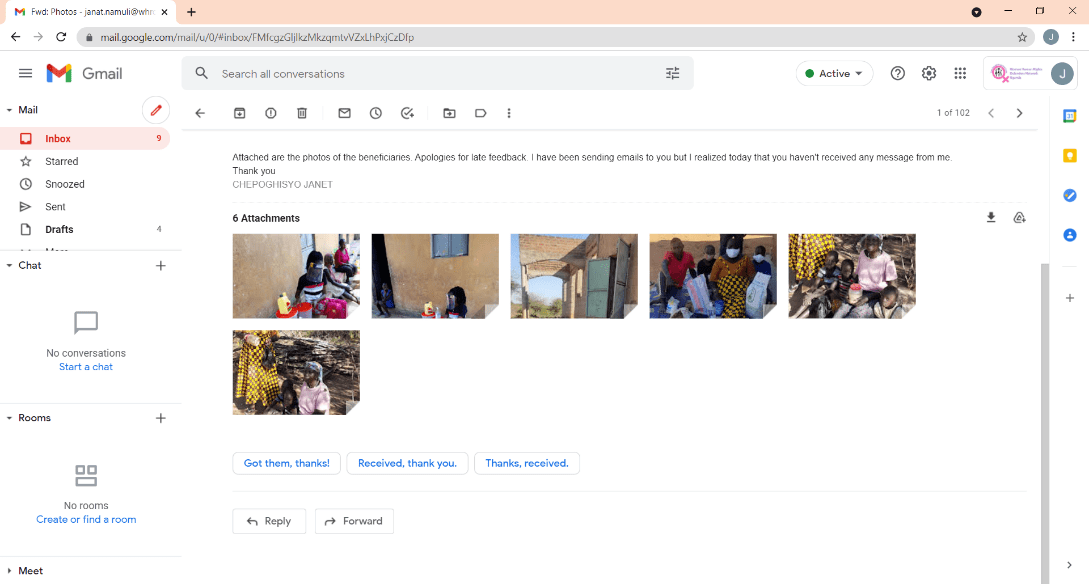Download all attachments
Viewport: 1089px width, 584px height.
[991, 217]
